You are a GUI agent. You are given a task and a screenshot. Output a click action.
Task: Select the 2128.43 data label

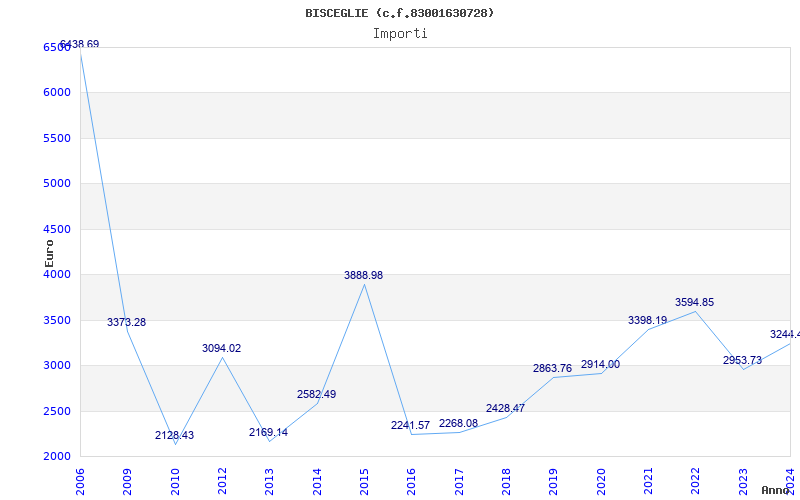[174, 436]
